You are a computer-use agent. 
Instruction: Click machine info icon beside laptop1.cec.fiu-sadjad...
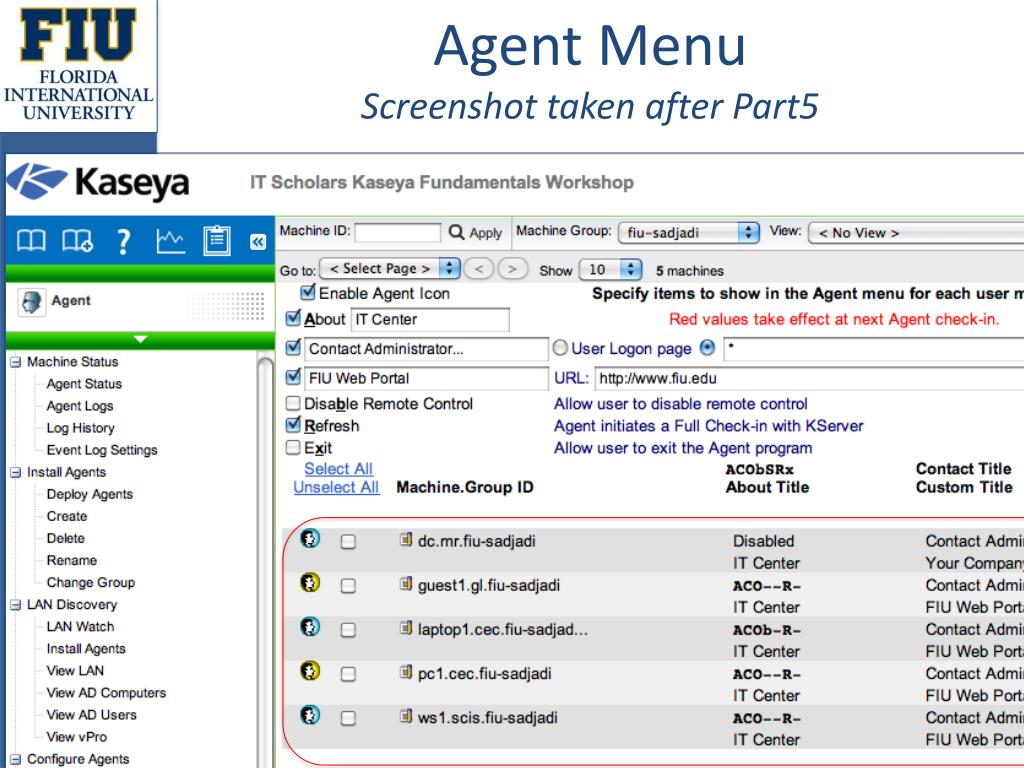point(406,628)
